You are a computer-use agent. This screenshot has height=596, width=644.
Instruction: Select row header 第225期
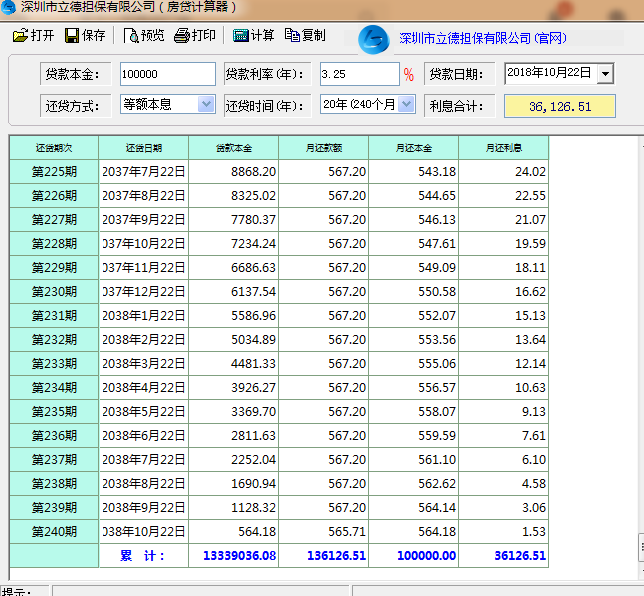(x=54, y=172)
